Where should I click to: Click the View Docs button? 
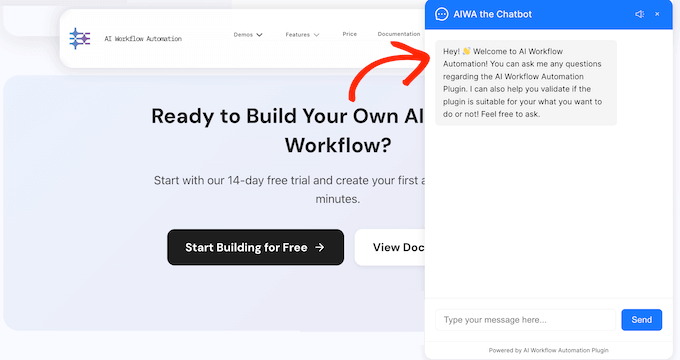tap(390, 247)
